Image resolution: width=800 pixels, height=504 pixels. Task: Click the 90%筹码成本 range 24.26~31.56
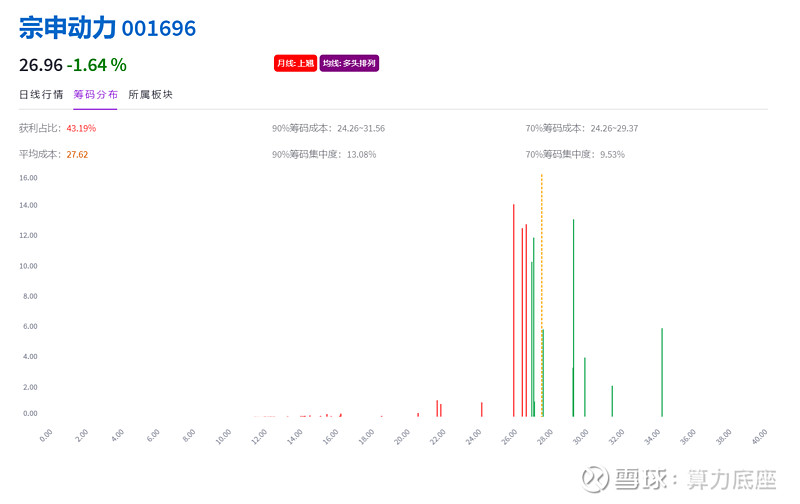point(361,128)
